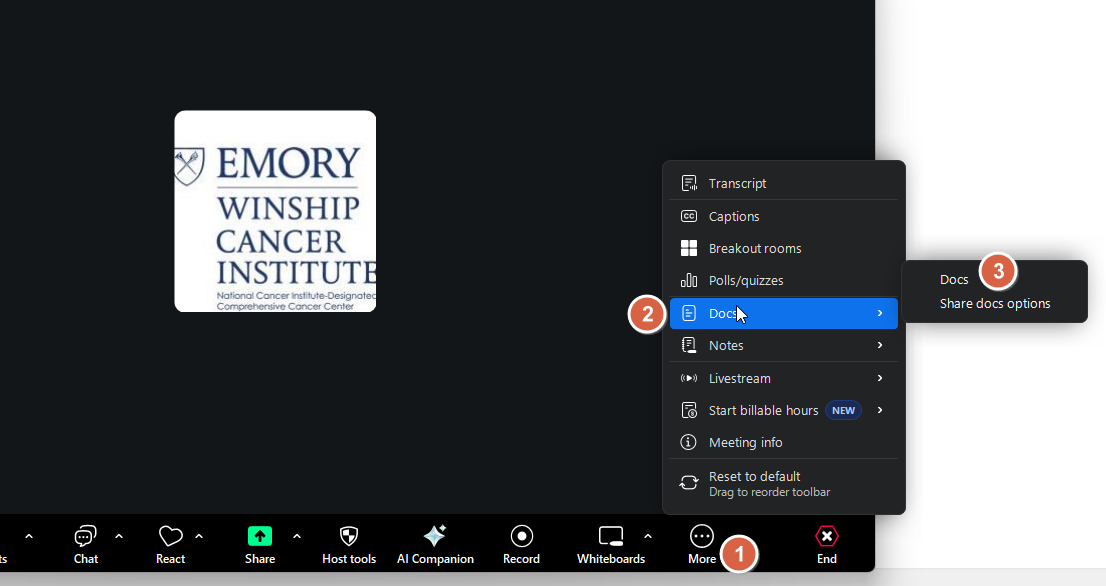This screenshot has width=1106, height=586.
Task: Launch AI Companion
Action: pos(435,544)
